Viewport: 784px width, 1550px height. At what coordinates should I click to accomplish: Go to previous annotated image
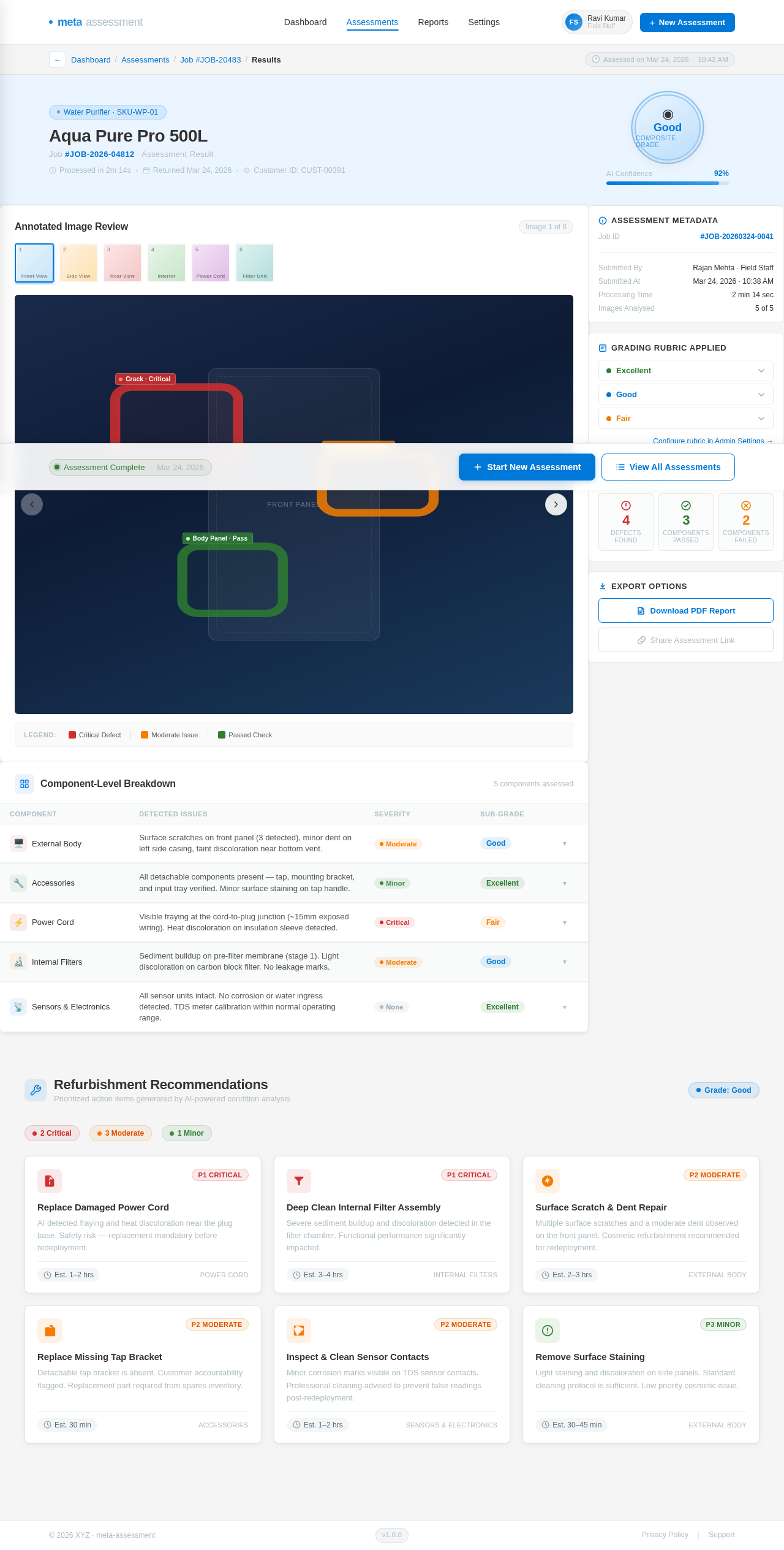[32, 504]
